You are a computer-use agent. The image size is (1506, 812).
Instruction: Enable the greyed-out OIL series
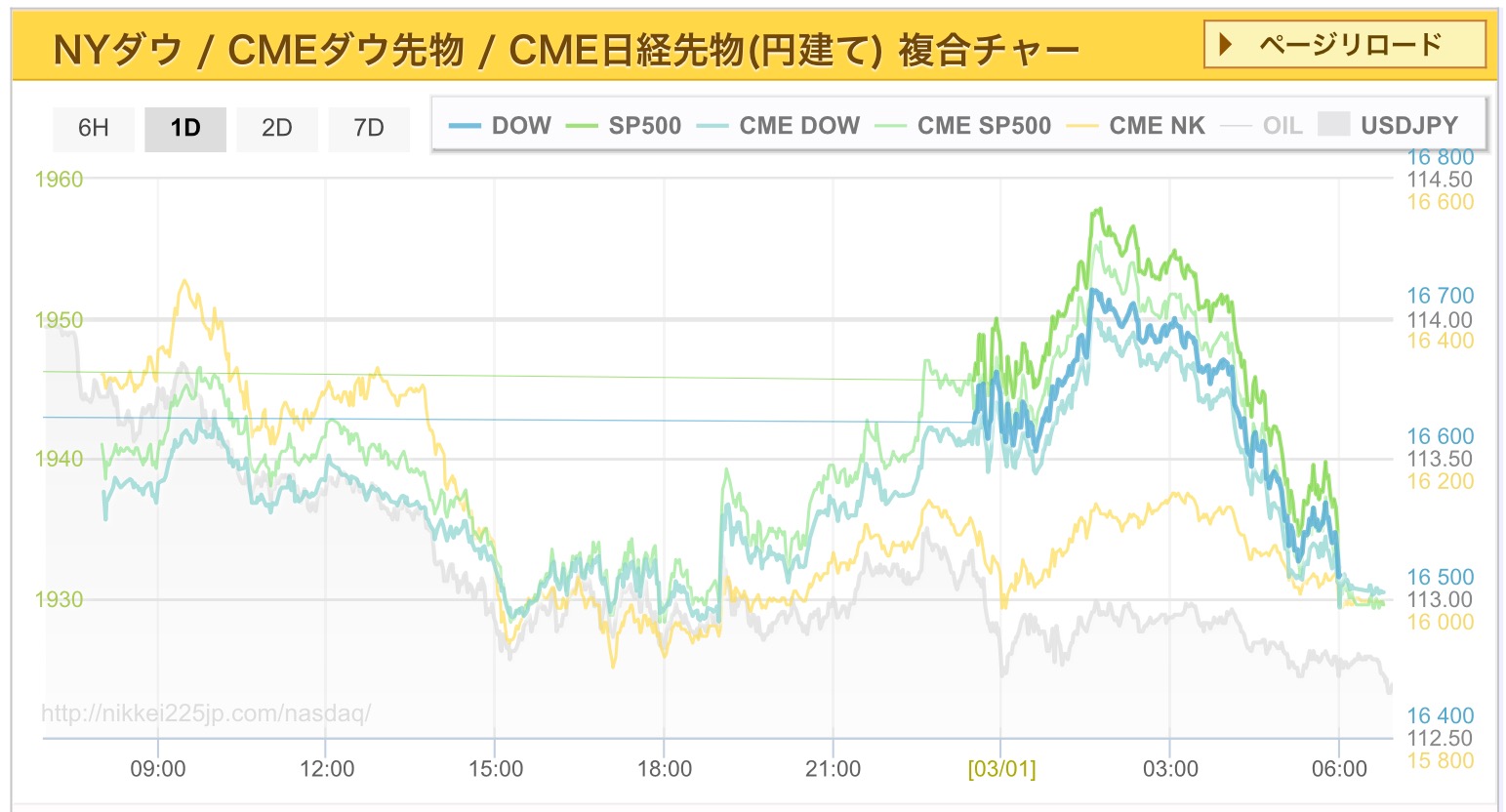(1282, 126)
